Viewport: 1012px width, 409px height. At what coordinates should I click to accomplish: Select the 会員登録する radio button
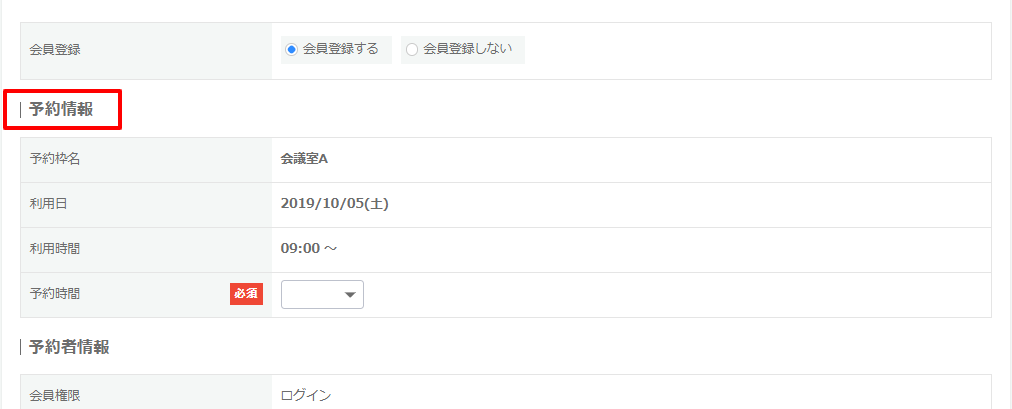291,49
